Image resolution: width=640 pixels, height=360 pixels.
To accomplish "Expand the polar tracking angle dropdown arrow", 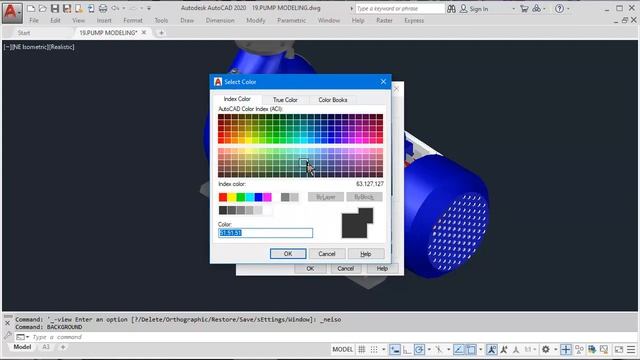I will pyautogui.click(x=429, y=349).
